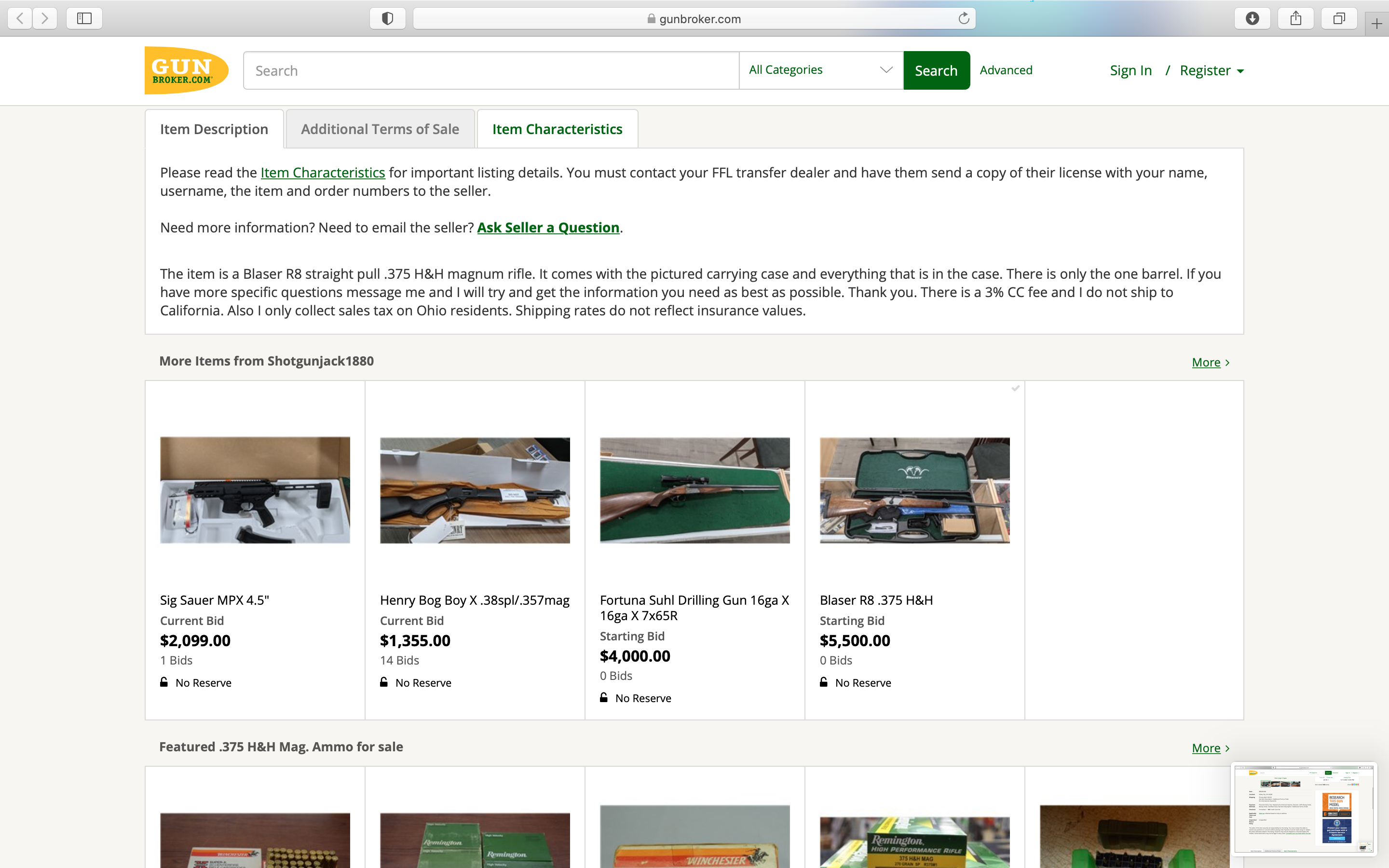The width and height of the screenshot is (1389, 868).
Task: Toggle the Safari sidebar icon
Action: (x=84, y=18)
